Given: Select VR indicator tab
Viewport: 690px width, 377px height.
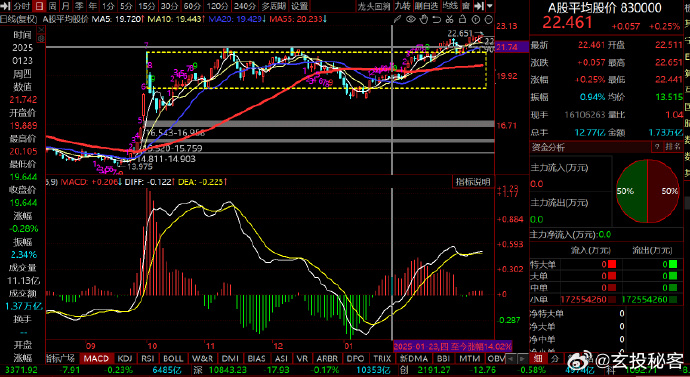Looking at the screenshot, I should coord(302,359).
